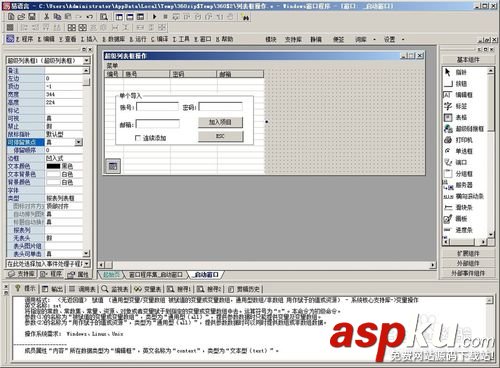Open the 帮助 menu
The height and width of the screenshot is (368, 500).
point(224,39)
